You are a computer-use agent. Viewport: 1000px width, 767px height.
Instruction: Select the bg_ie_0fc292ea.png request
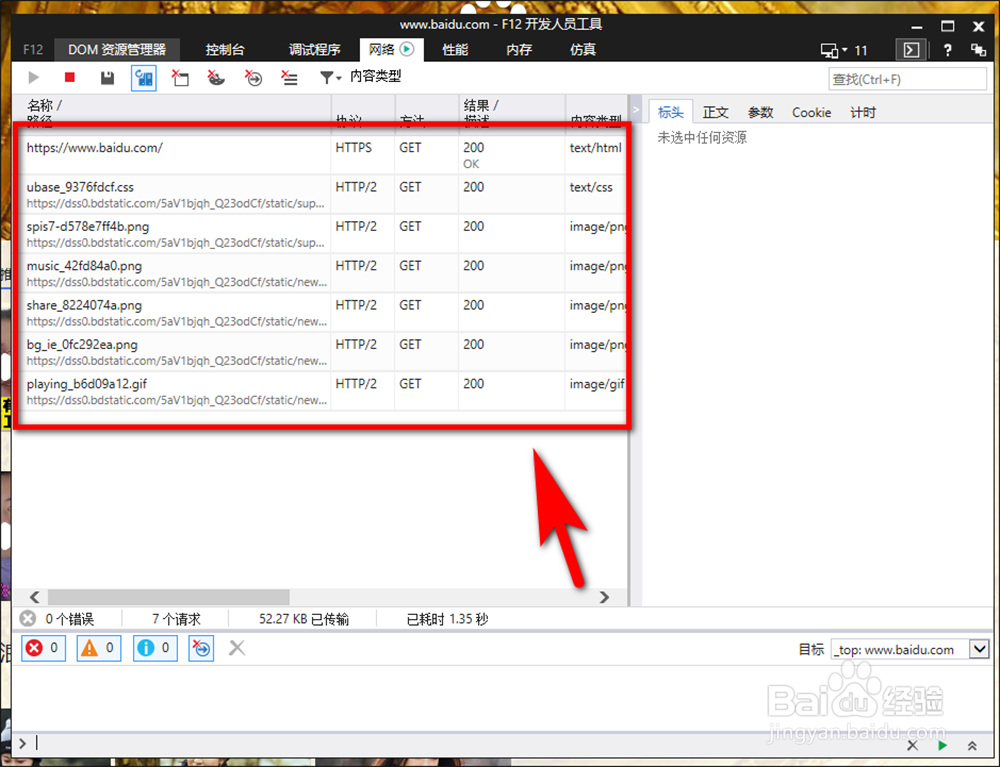point(321,352)
